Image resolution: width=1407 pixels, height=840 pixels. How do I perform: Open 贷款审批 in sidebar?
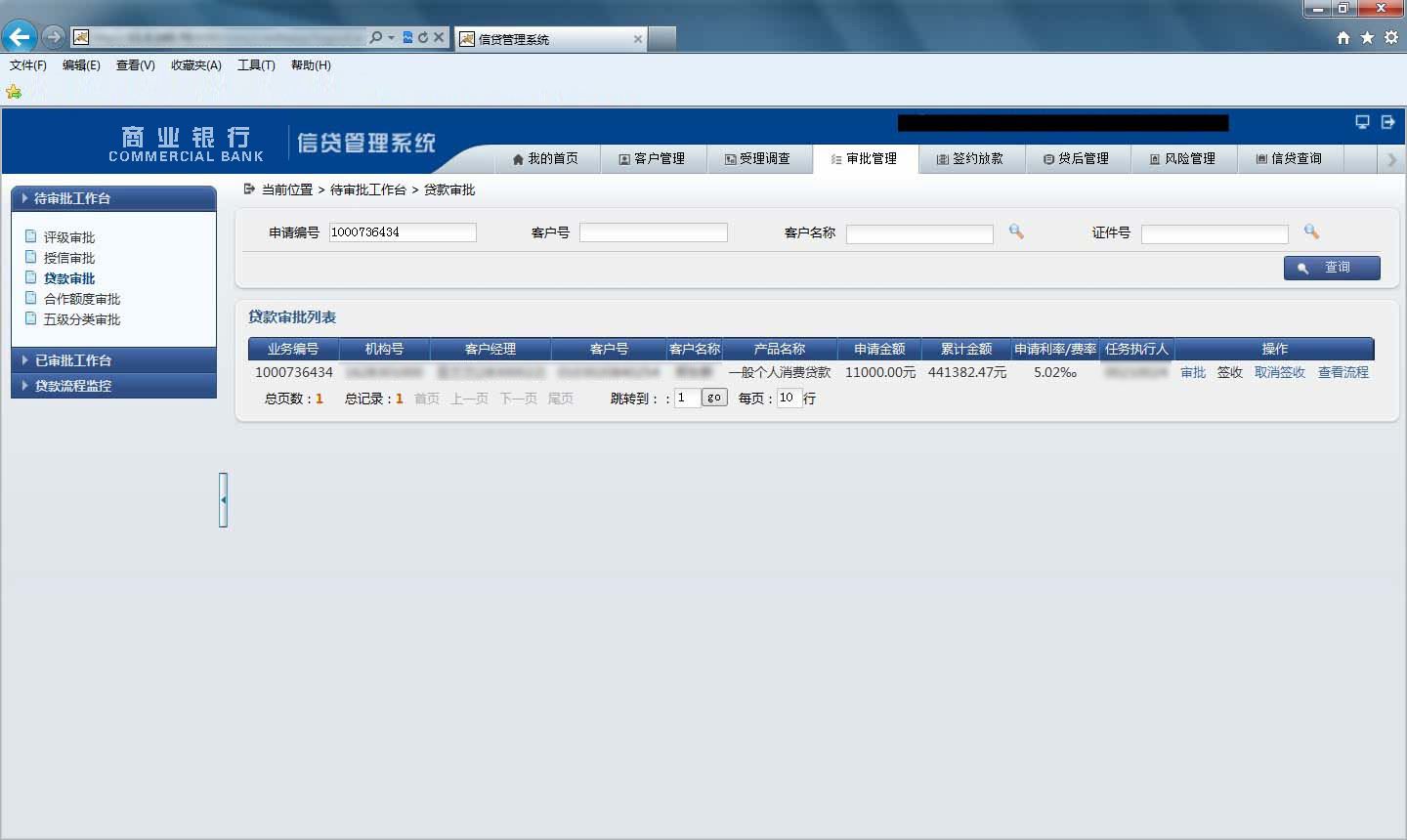69,278
